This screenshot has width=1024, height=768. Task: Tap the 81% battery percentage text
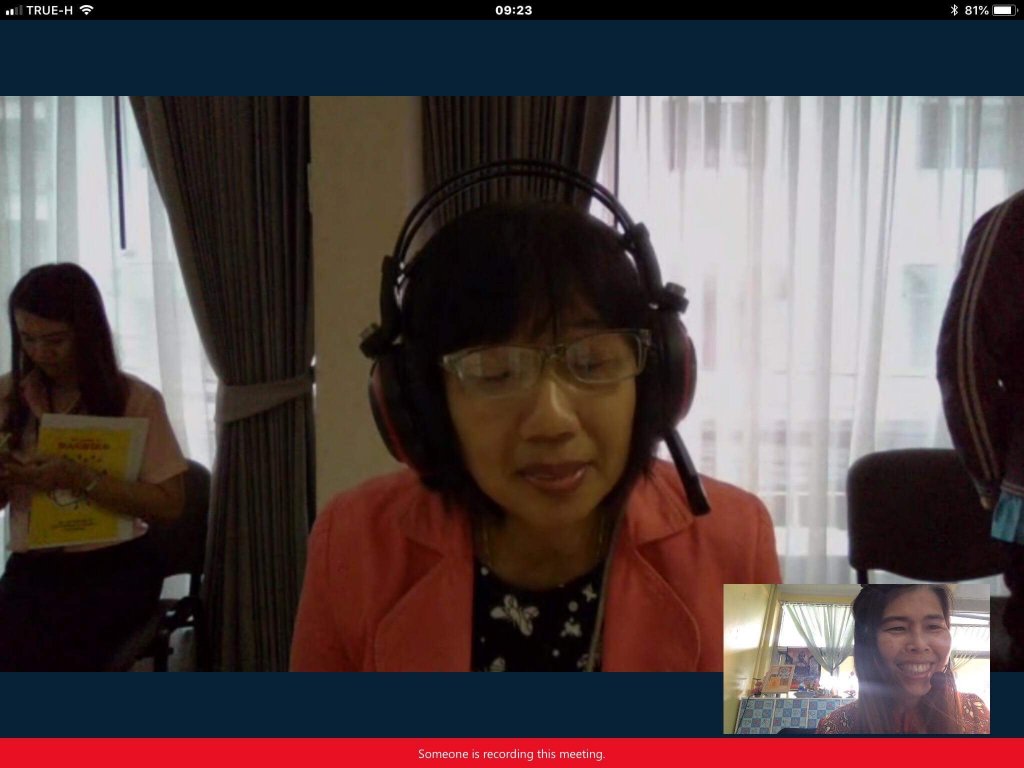pos(976,10)
